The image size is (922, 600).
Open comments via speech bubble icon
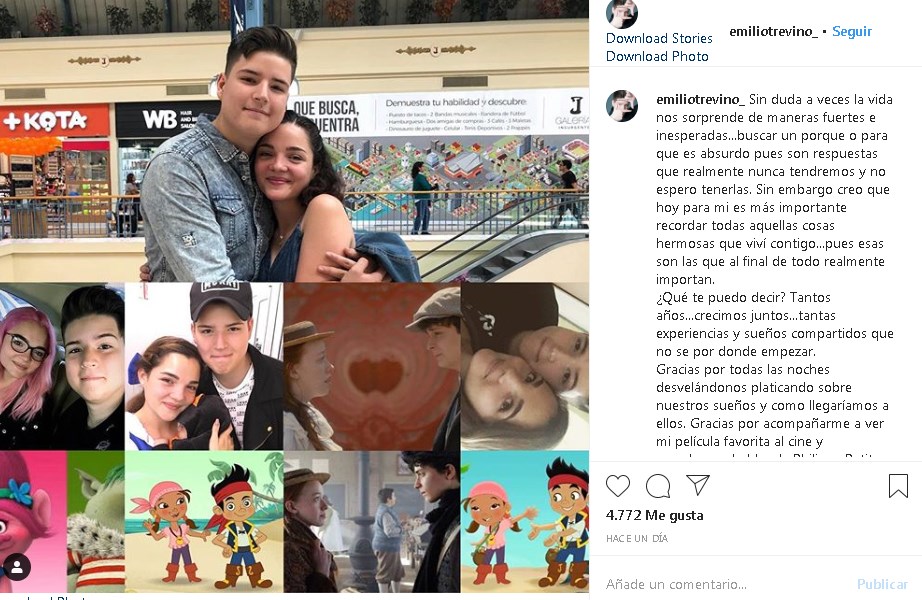point(658,486)
